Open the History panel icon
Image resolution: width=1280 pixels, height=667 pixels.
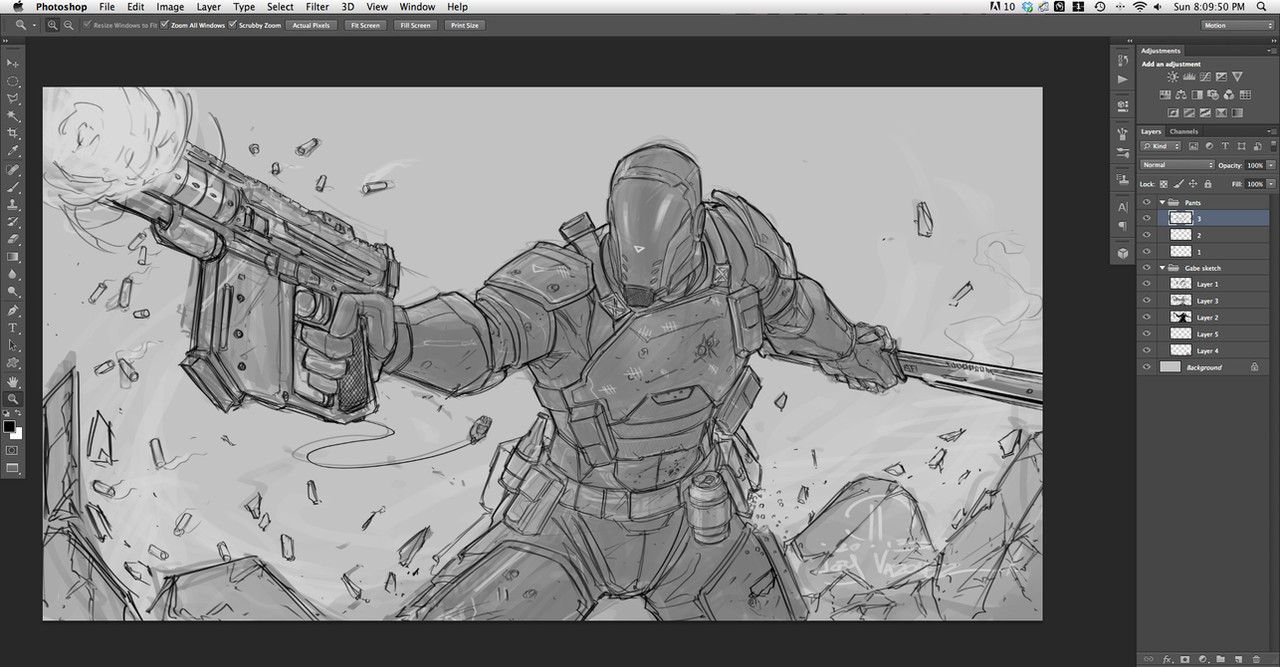coord(1122,62)
